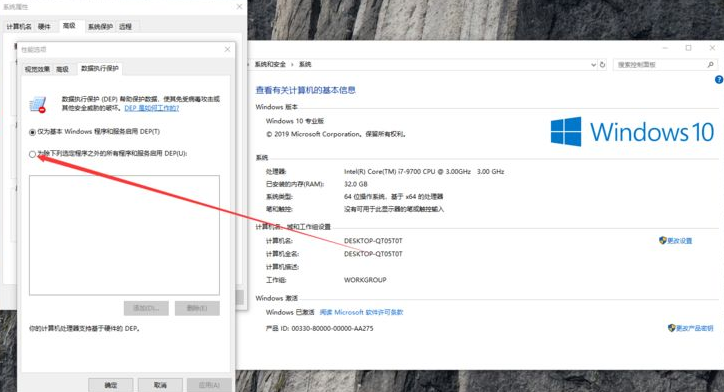Switch to the 高级 tab in Performance Options
The width and height of the screenshot is (724, 392).
(x=62, y=69)
